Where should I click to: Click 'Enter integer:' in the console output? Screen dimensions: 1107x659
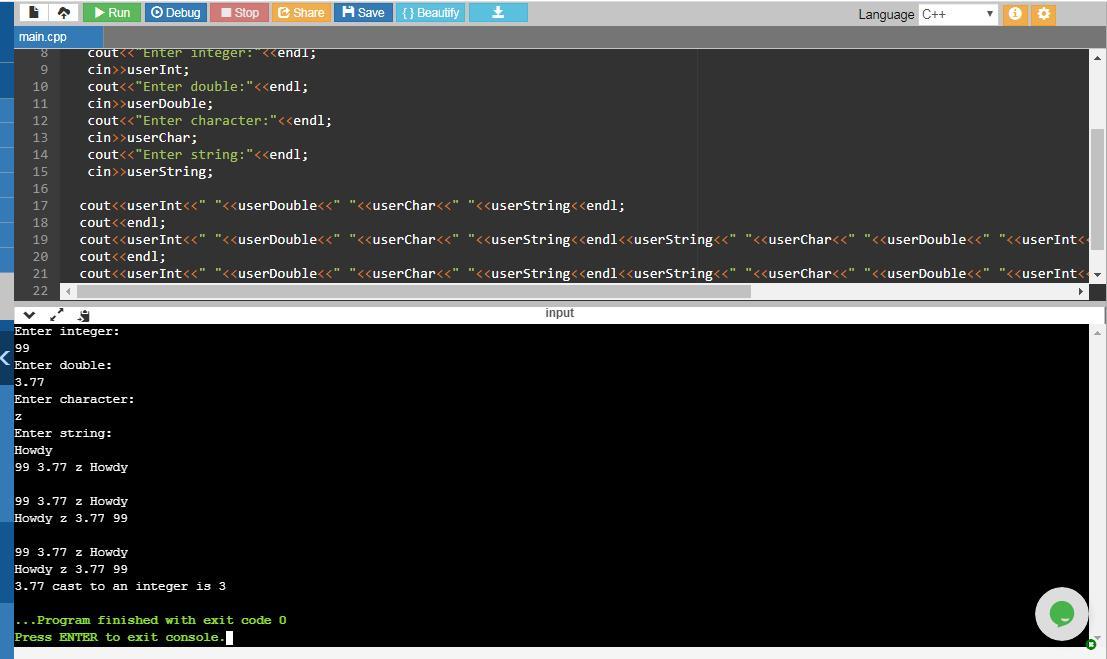[67, 331]
